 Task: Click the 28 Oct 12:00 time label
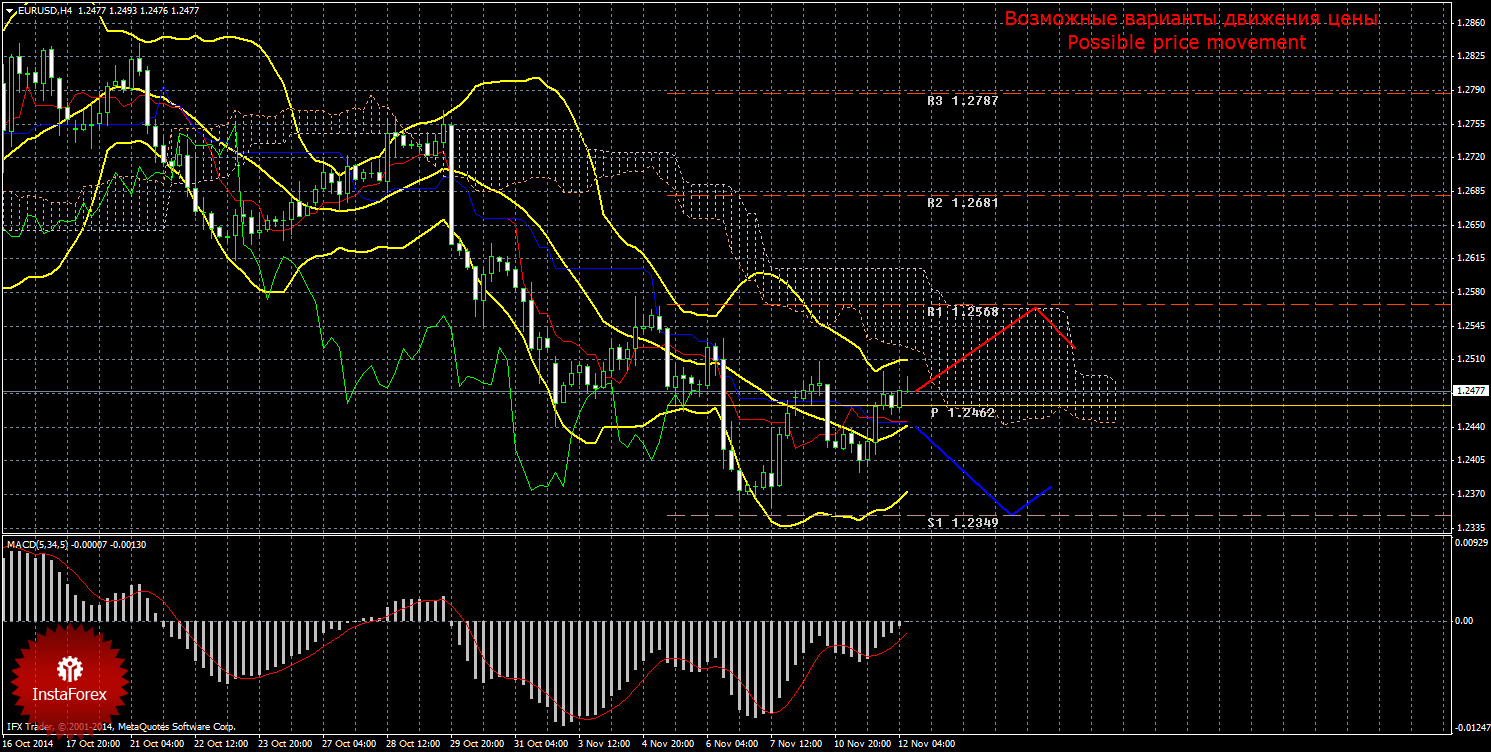click(x=412, y=744)
